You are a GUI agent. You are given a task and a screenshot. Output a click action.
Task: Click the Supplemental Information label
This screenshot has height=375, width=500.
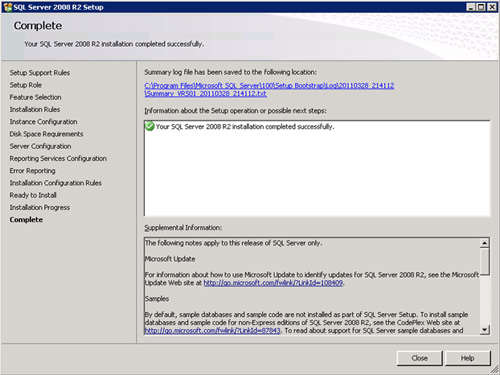pyautogui.click(x=183, y=228)
